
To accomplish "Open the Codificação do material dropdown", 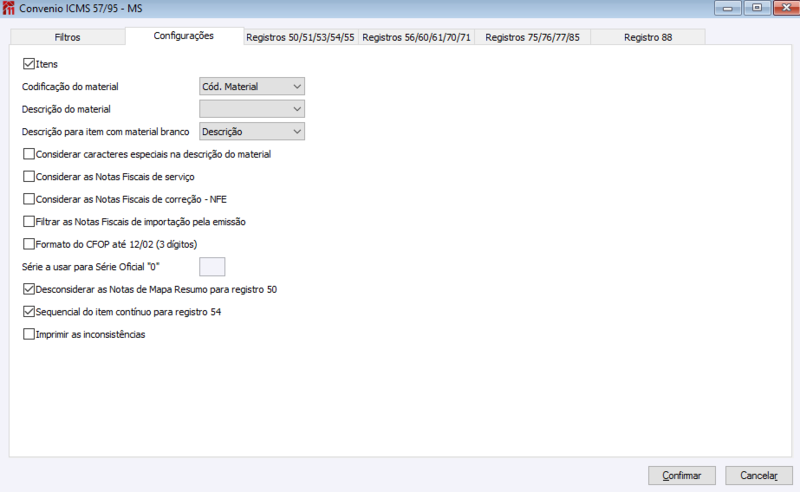I will [252, 87].
